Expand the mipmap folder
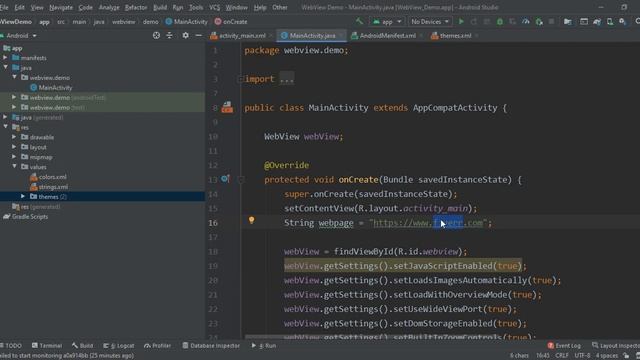Viewport: 640px width, 360px height. (14, 157)
